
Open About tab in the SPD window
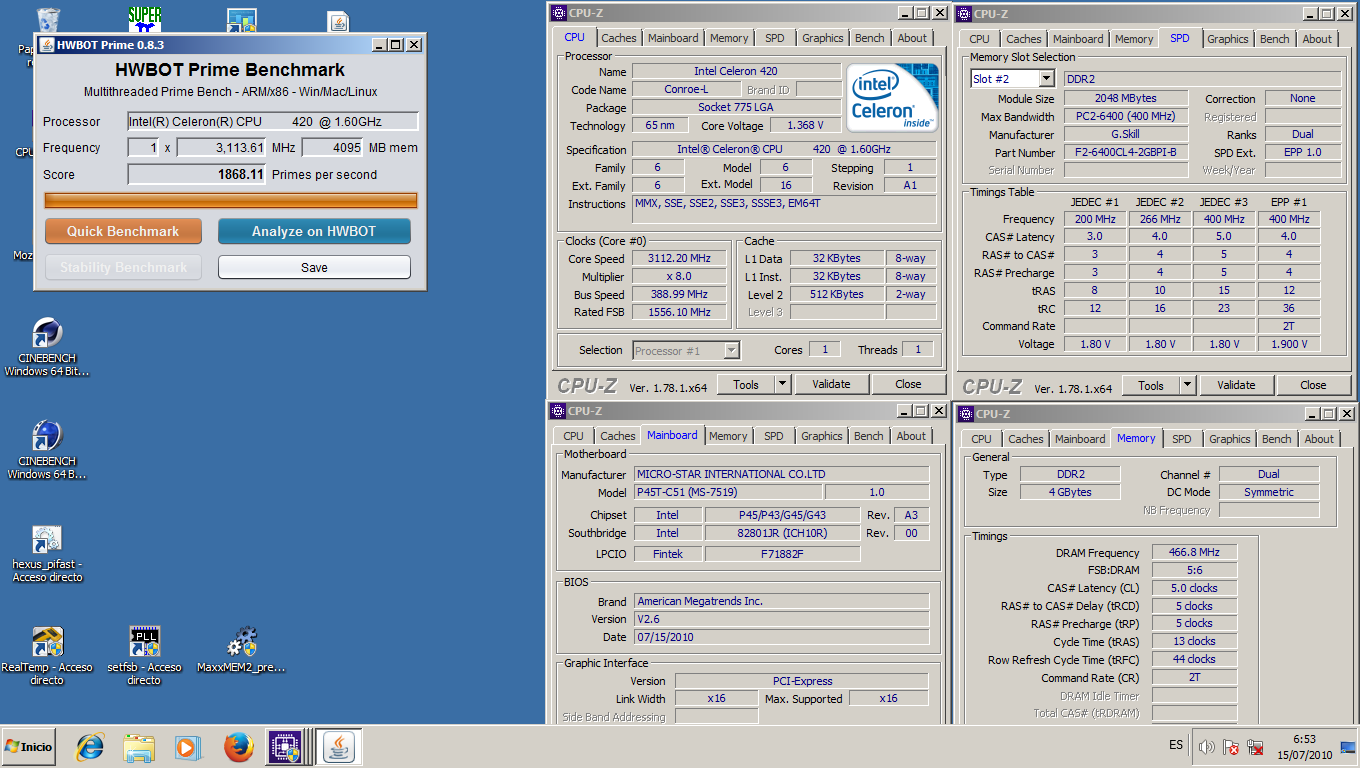click(1317, 39)
